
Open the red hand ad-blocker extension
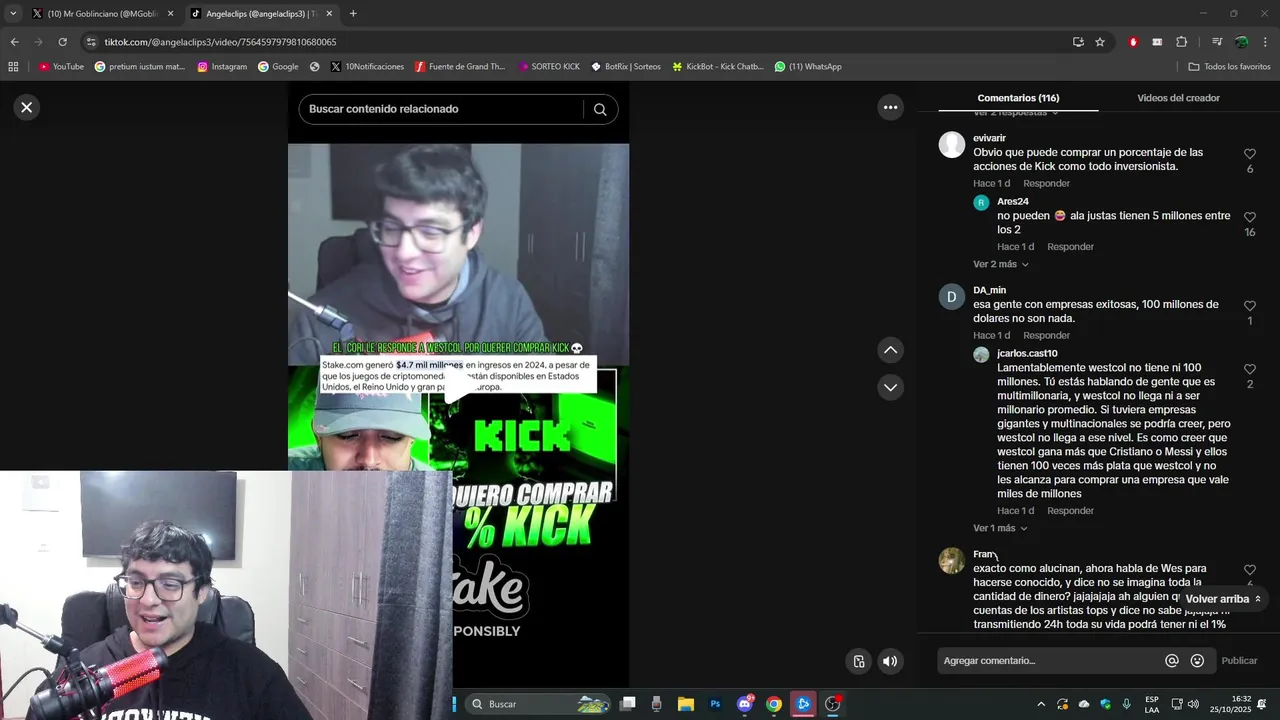pos(1133,42)
